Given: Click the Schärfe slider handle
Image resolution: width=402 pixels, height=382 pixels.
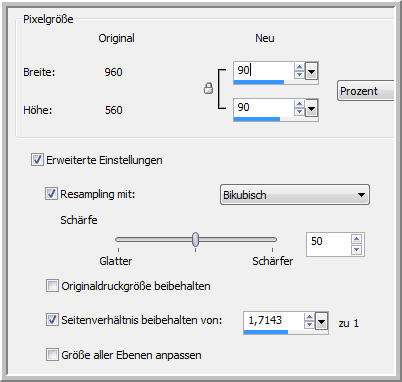Looking at the screenshot, I should [x=196, y=239].
